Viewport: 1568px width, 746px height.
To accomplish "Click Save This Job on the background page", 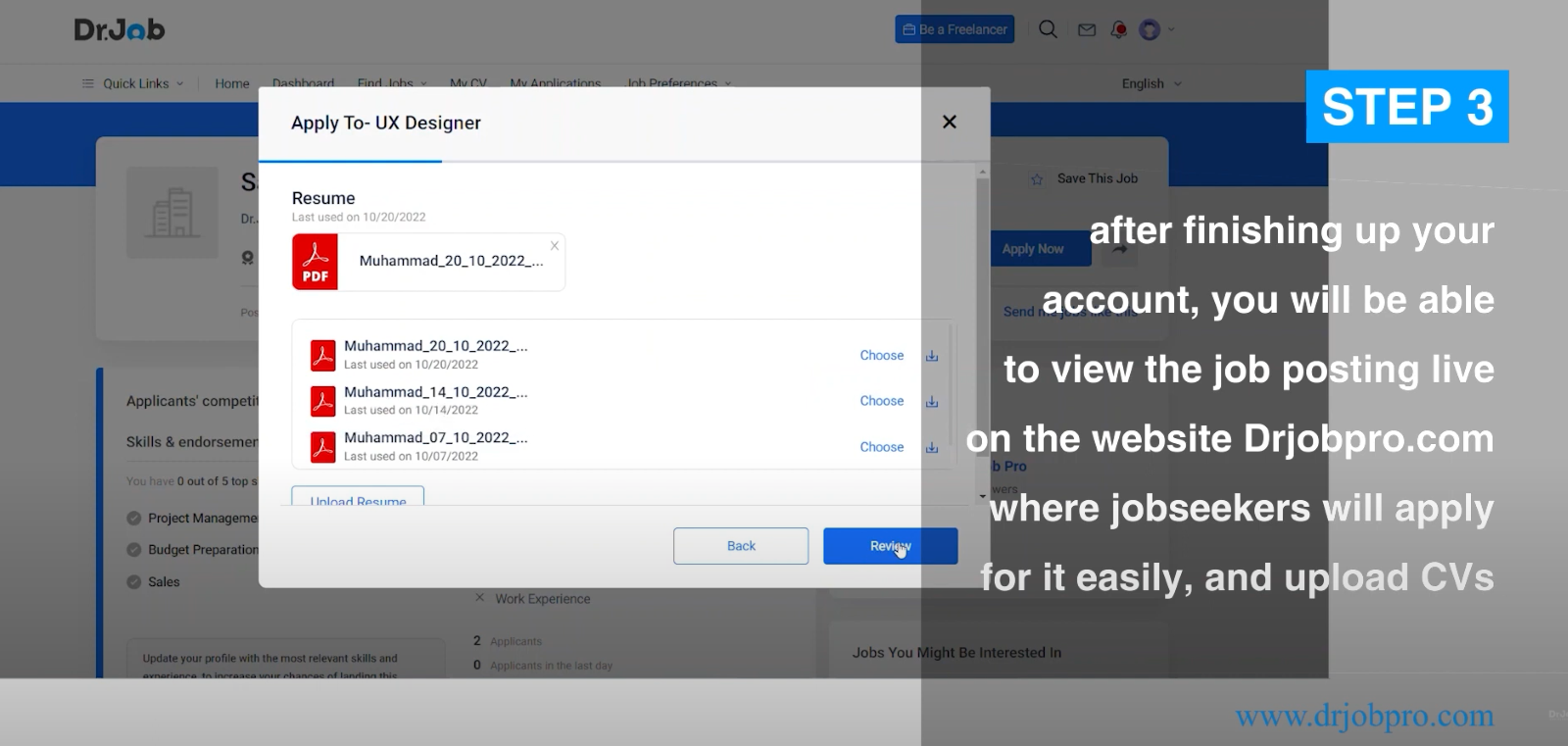I will [1097, 178].
